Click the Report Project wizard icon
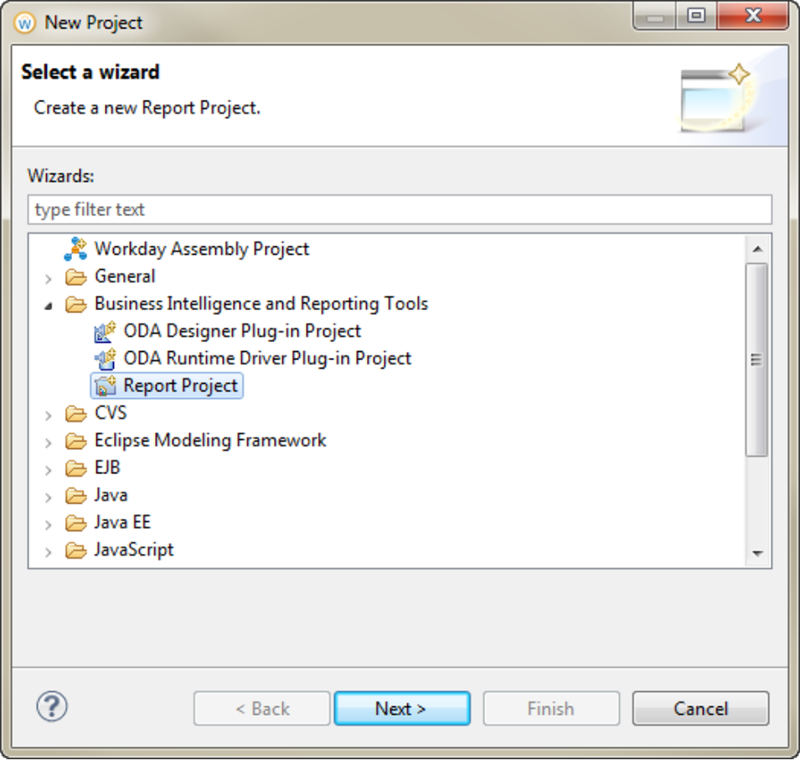Image resolution: width=800 pixels, height=760 pixels. 105,386
